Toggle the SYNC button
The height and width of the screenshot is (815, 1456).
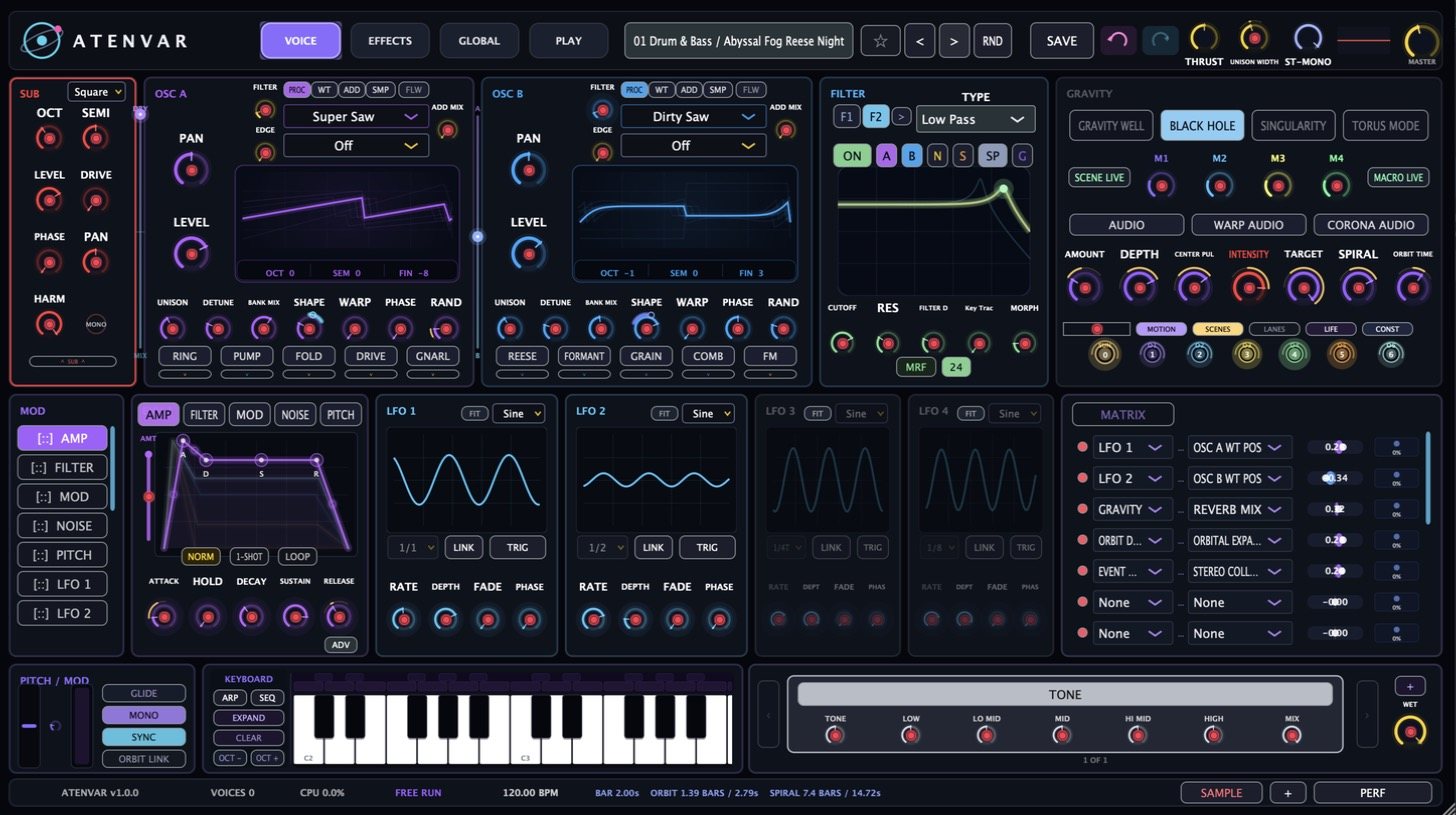click(144, 737)
